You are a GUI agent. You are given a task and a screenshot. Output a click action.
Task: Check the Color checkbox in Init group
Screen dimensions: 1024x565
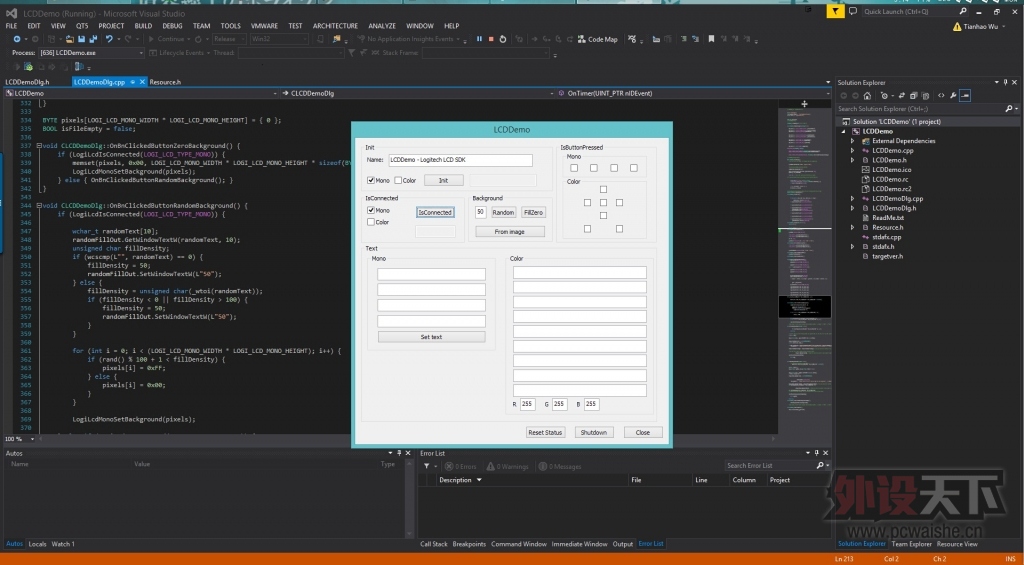point(398,180)
